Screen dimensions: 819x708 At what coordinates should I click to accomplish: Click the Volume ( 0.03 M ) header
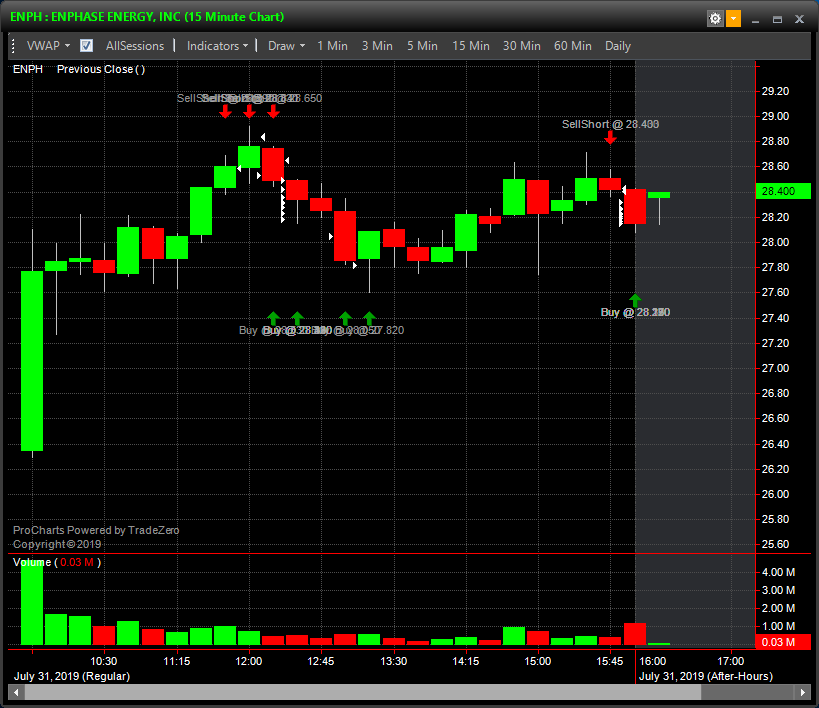57,562
